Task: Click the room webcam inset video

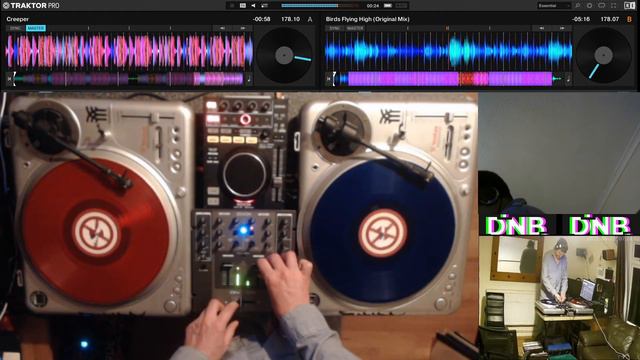Action: tap(559, 298)
